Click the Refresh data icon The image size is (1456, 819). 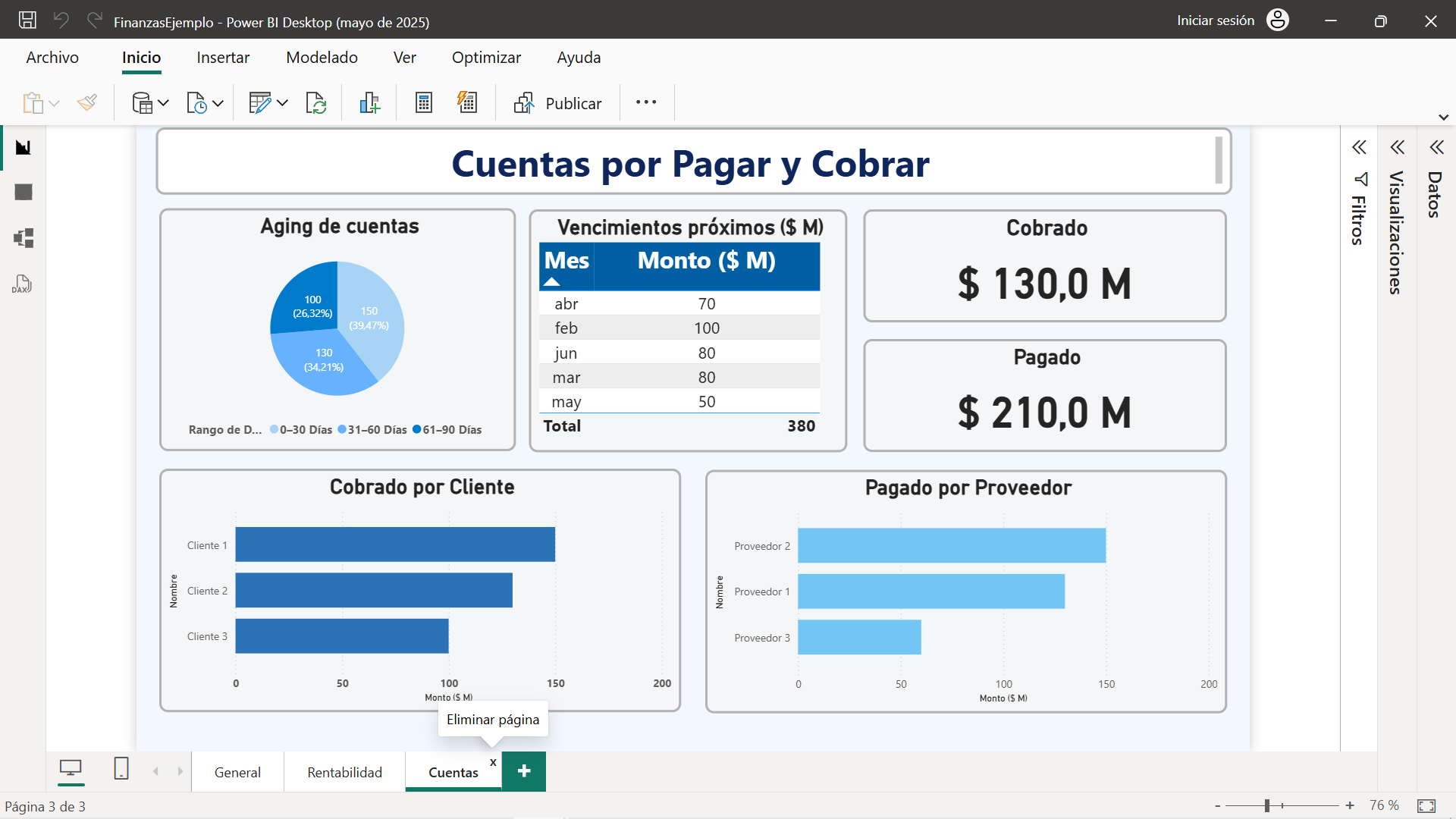click(315, 102)
